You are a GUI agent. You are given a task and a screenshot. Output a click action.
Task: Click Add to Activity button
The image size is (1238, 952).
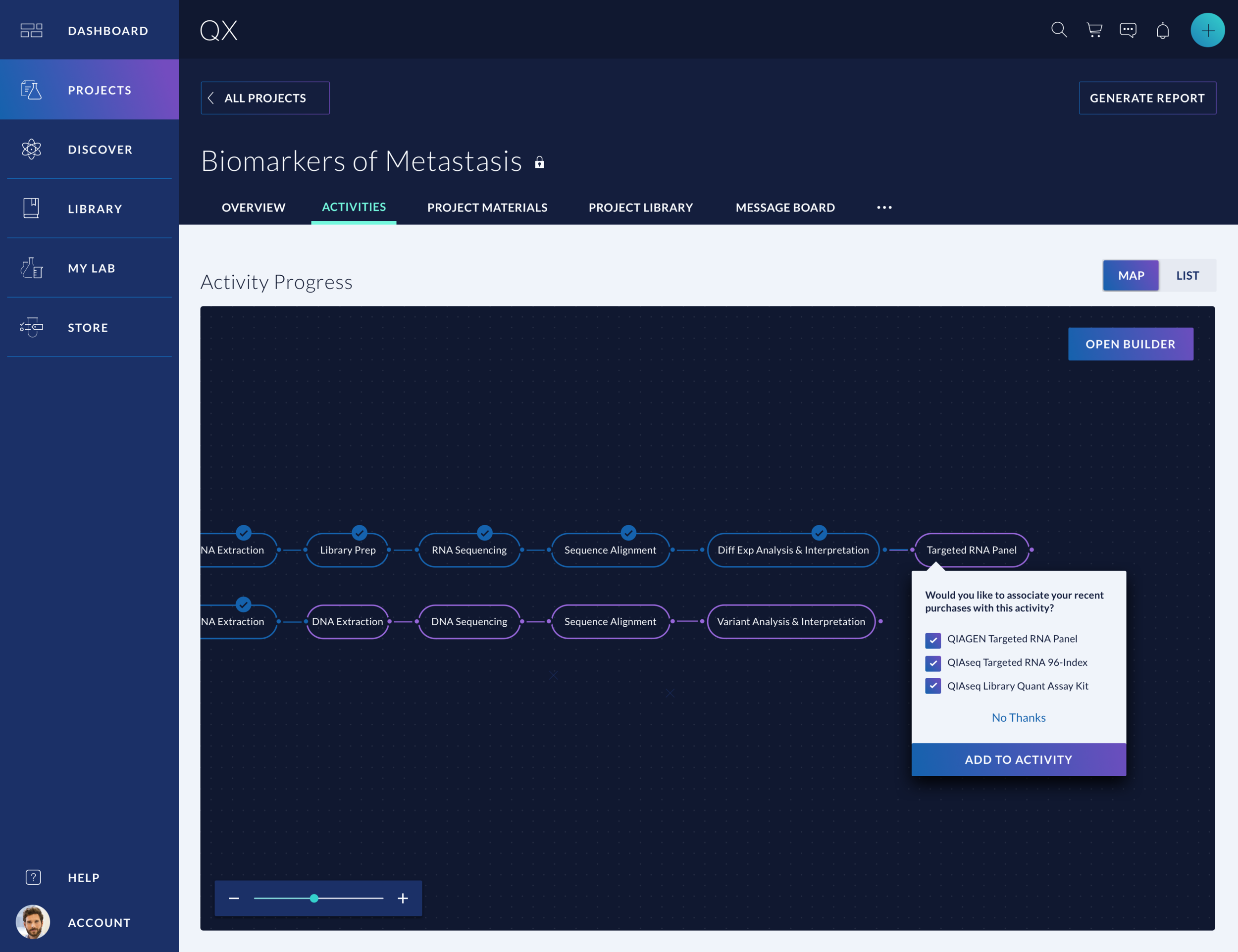[x=1018, y=759]
